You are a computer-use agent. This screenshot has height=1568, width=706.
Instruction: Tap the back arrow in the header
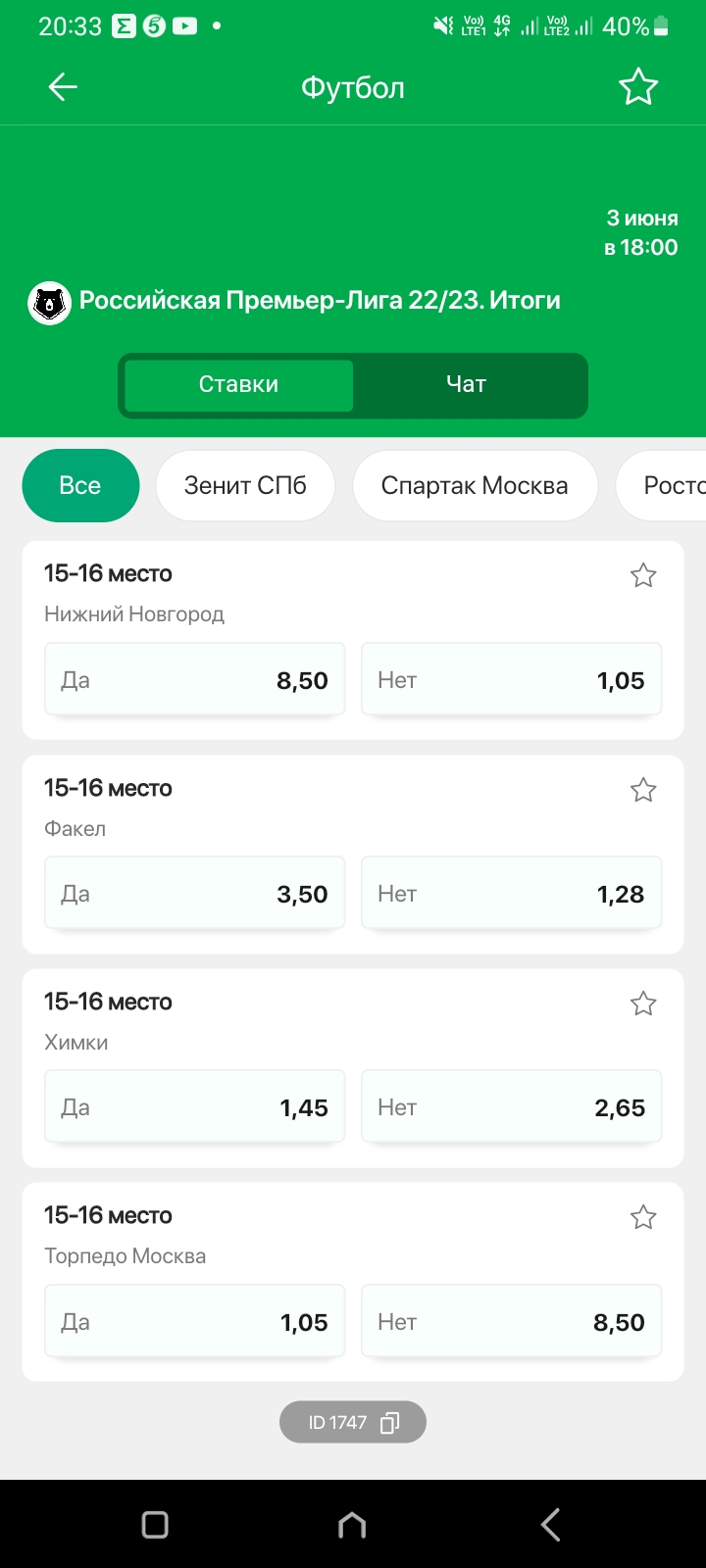pyautogui.click(x=63, y=87)
